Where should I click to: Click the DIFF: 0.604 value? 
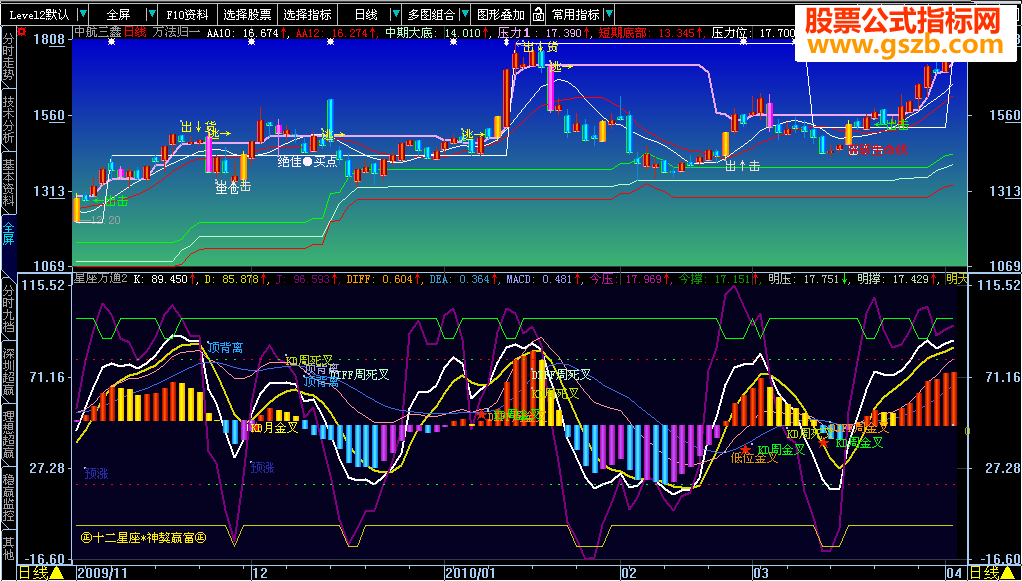tap(381, 279)
